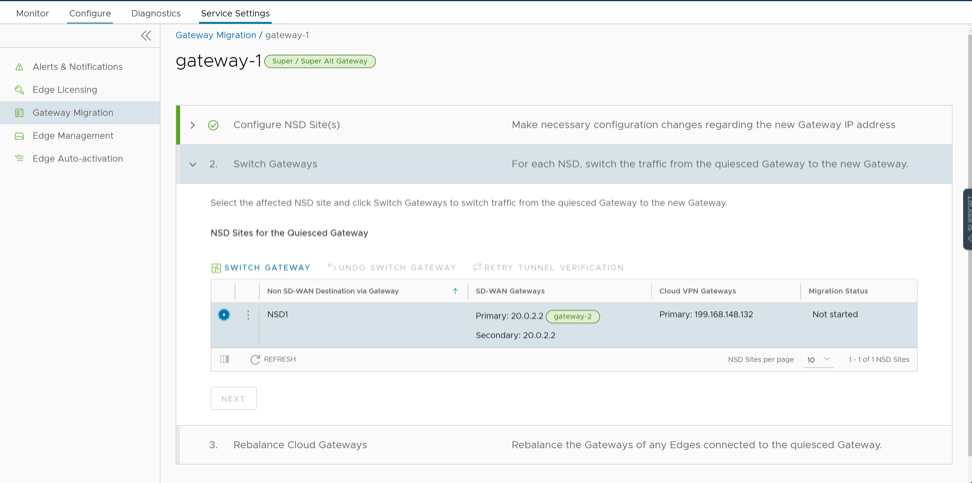
Task: Sort by Non SD-WAN Destination via Gateway column
Action: coord(333,291)
